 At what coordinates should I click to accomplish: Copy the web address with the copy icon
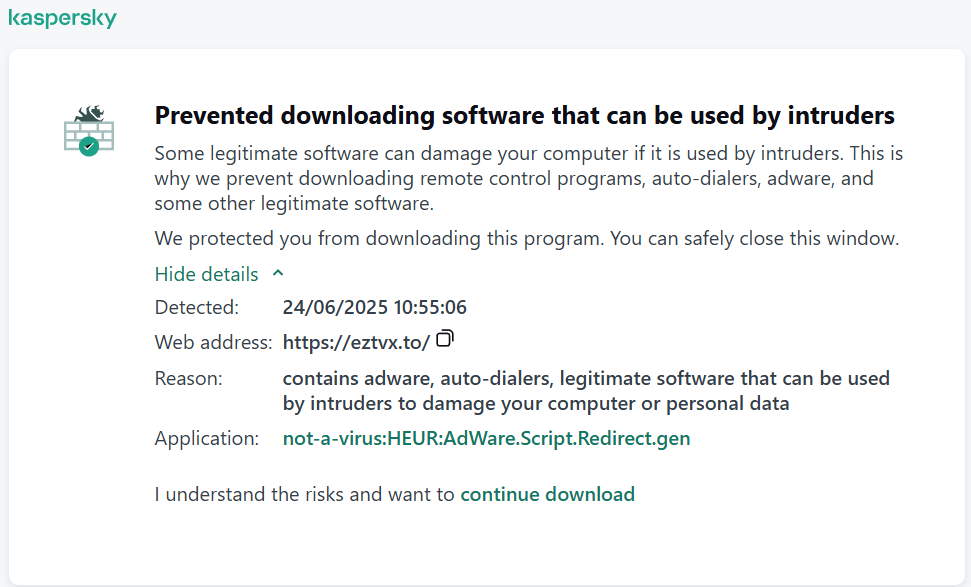pyautogui.click(x=445, y=339)
